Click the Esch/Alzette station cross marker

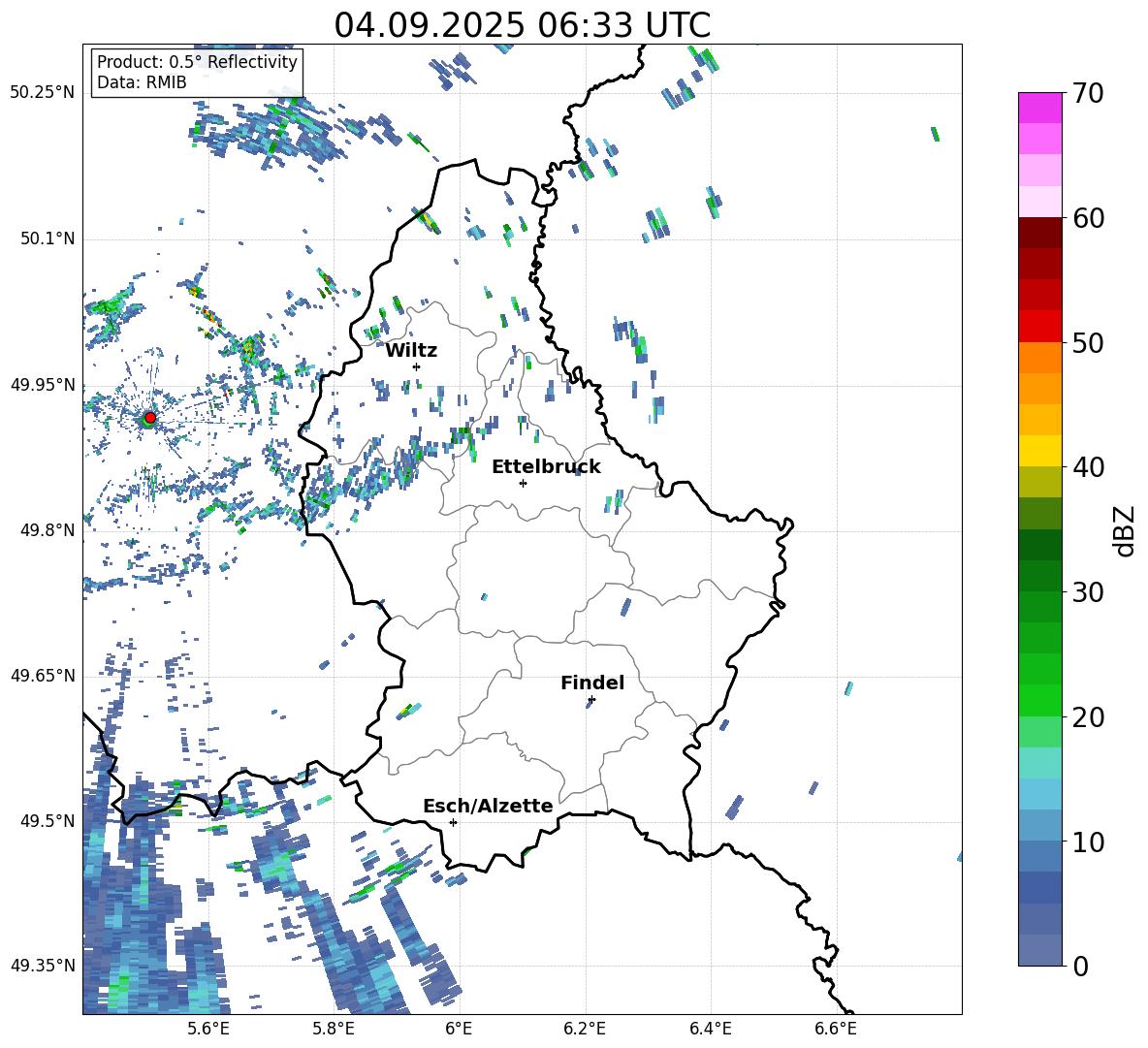(453, 822)
